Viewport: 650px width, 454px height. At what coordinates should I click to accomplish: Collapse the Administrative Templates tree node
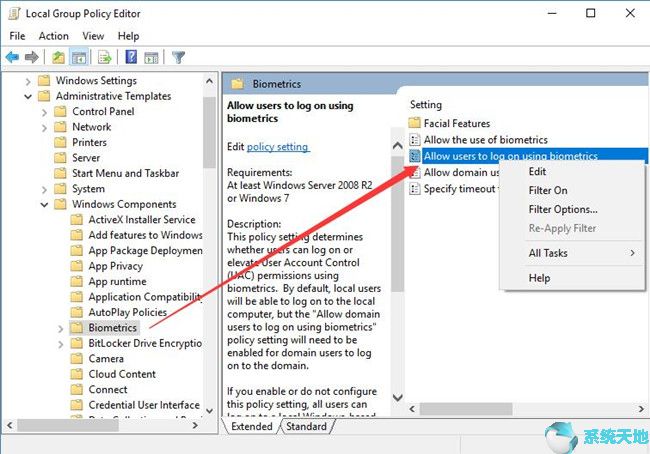click(29, 97)
